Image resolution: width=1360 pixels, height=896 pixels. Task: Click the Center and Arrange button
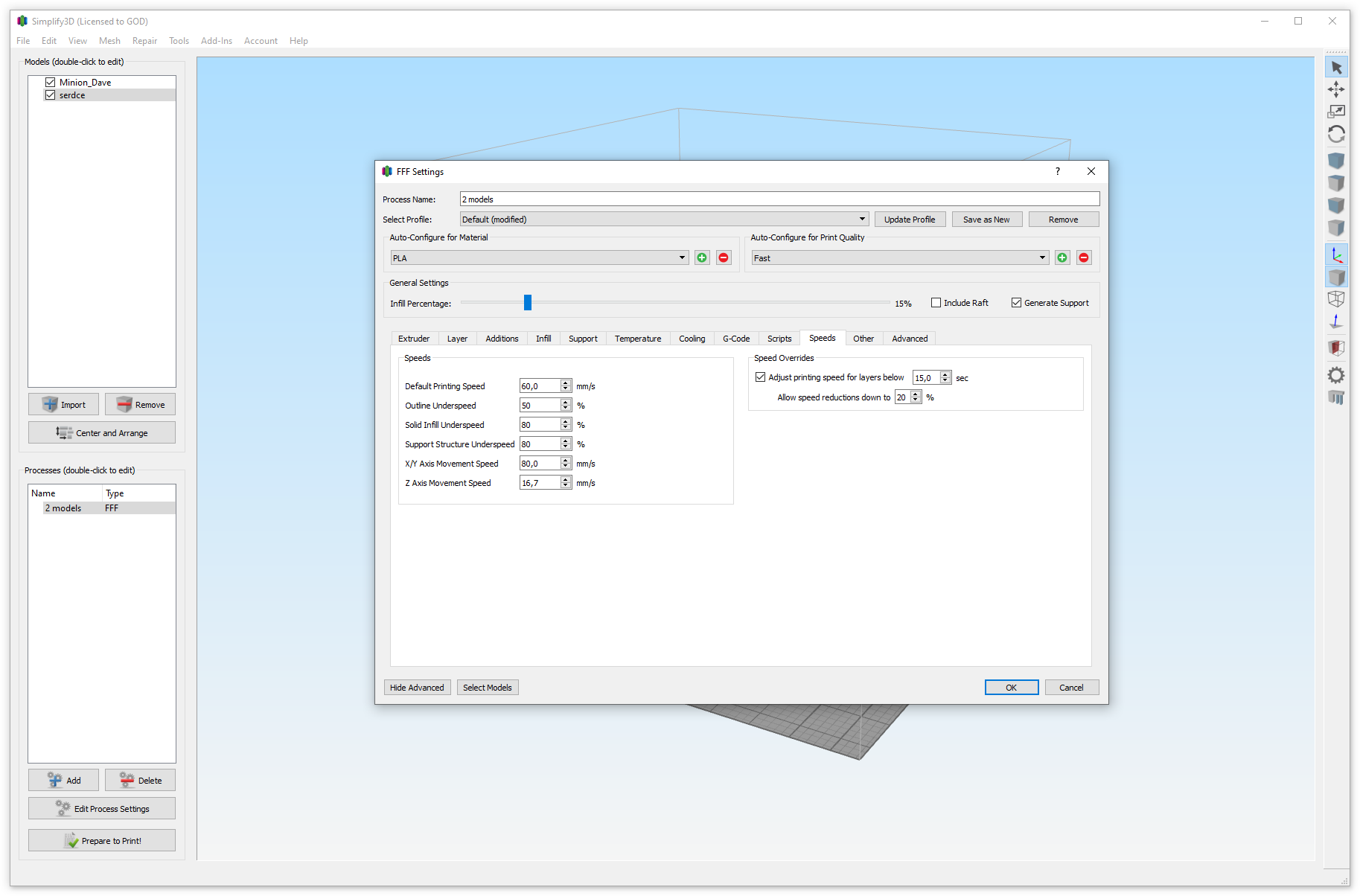(102, 432)
